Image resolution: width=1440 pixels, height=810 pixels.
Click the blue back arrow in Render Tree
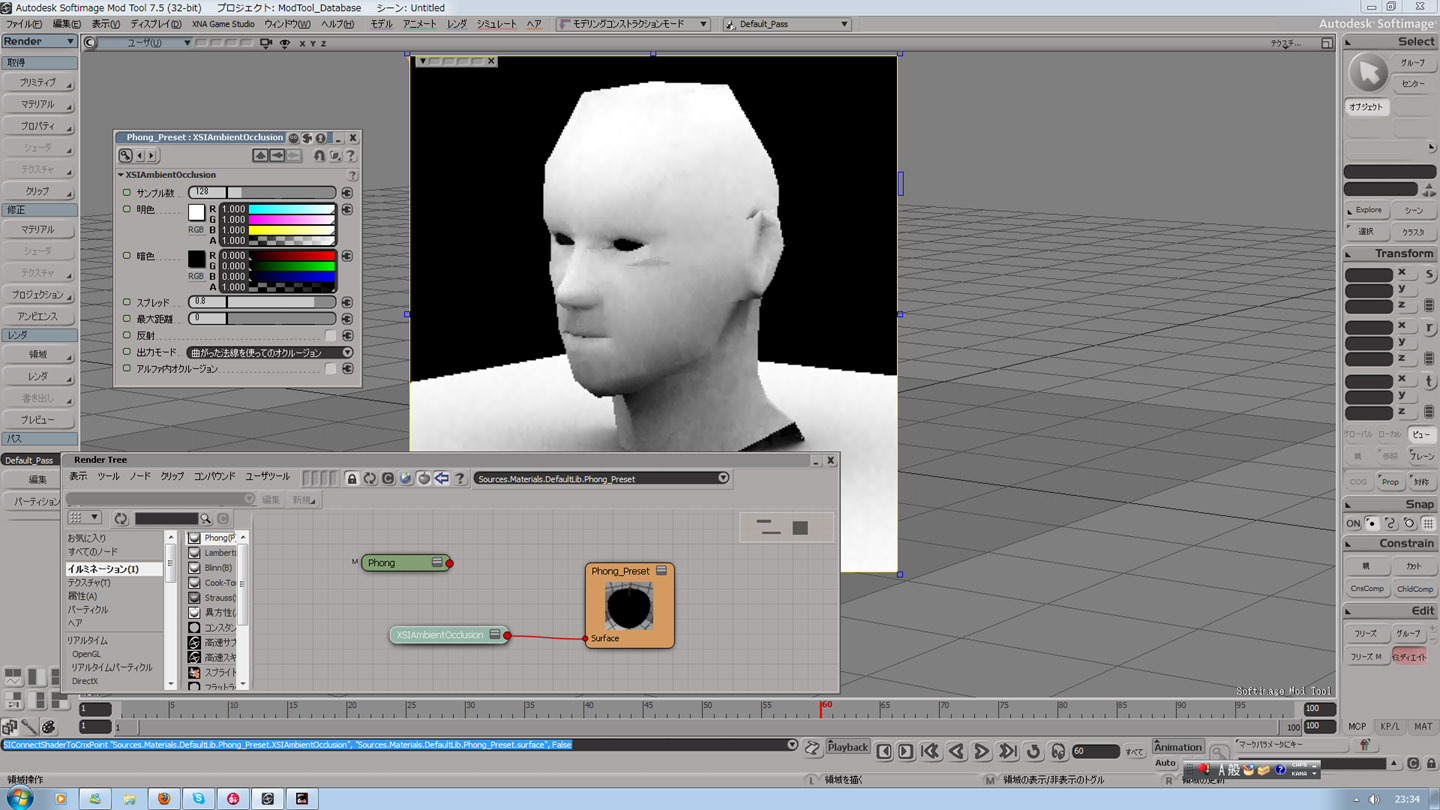coord(442,479)
